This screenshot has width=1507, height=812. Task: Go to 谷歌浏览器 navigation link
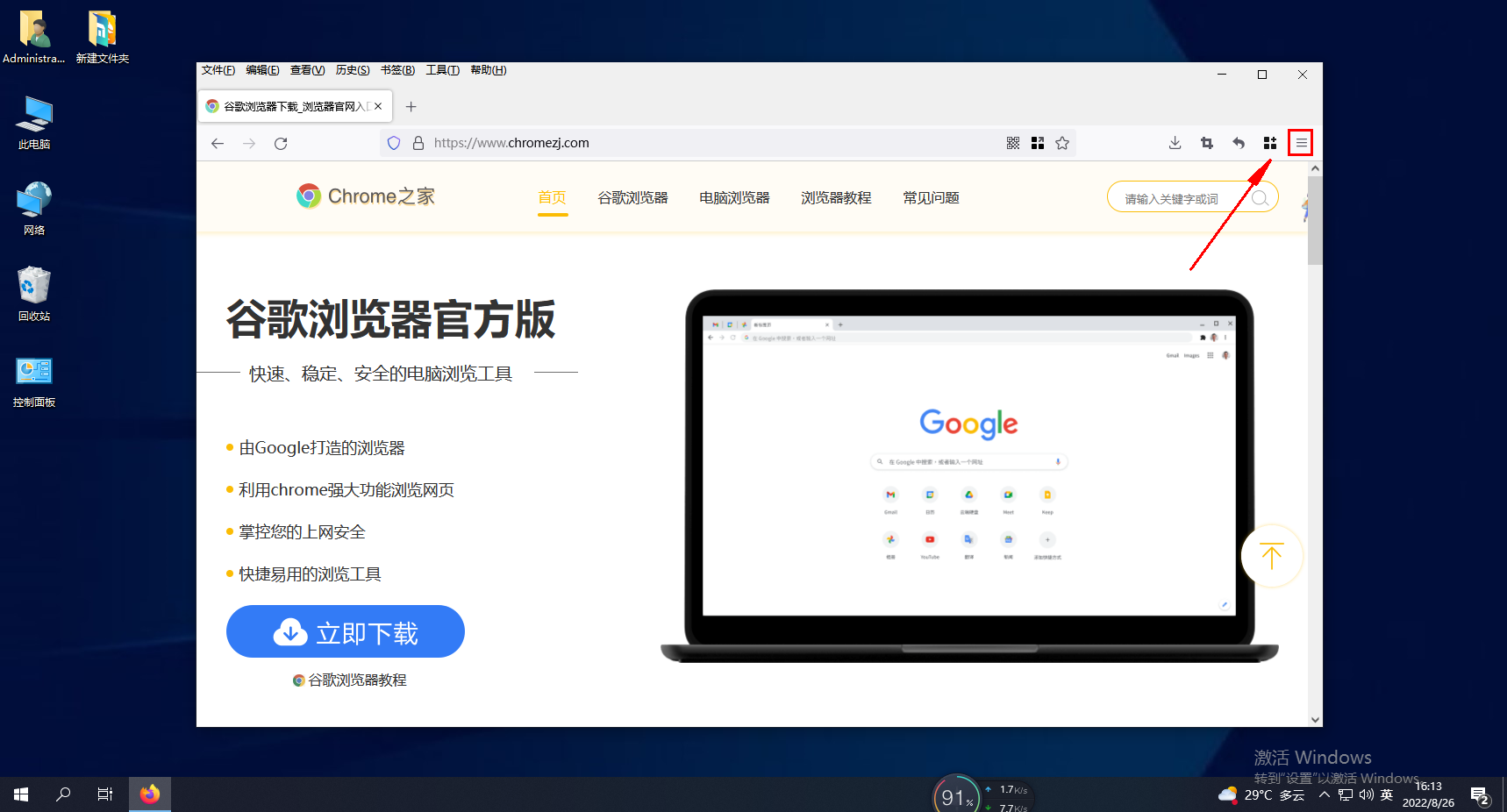632,198
